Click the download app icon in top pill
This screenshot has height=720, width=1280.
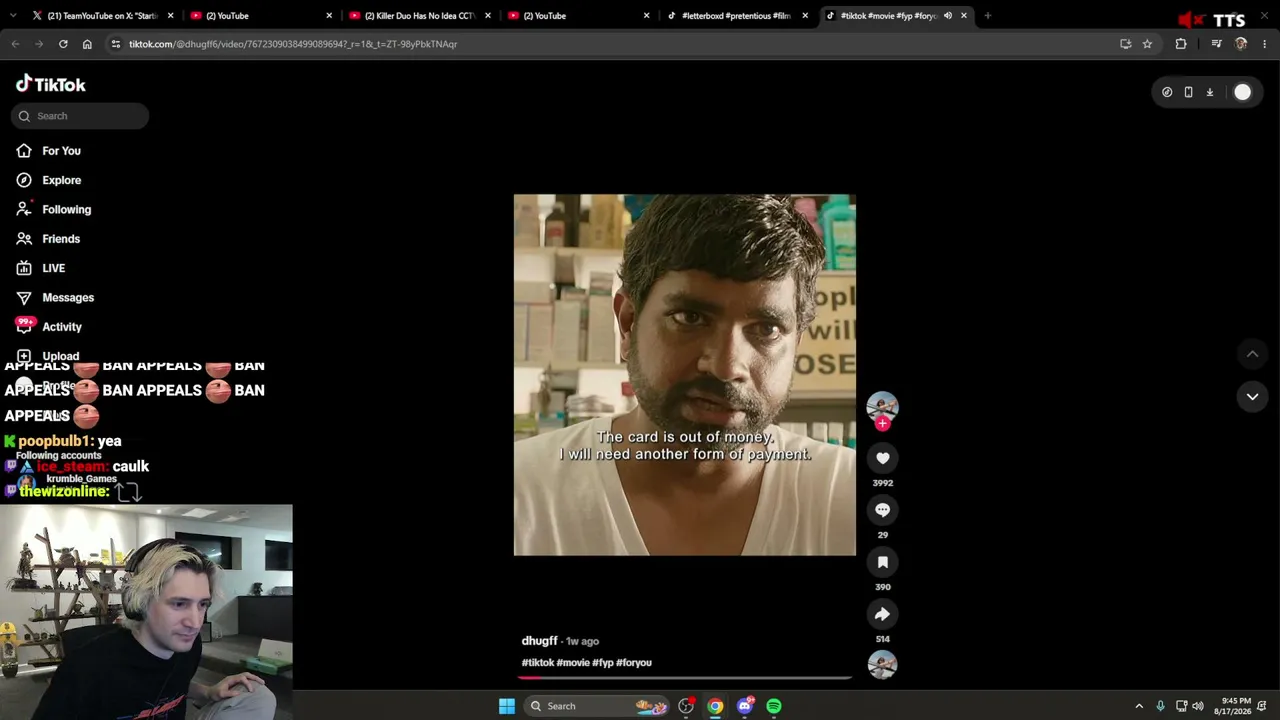coord(1209,92)
